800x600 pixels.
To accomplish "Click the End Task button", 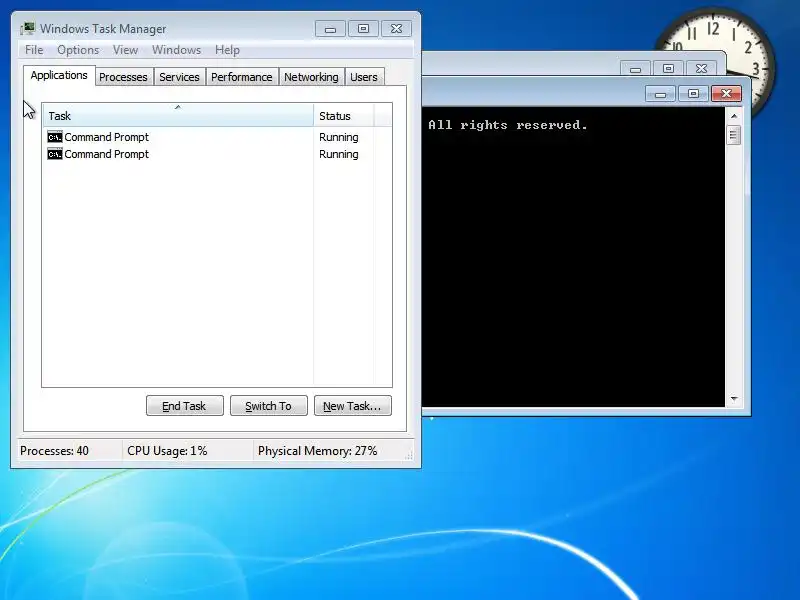I will pos(185,406).
